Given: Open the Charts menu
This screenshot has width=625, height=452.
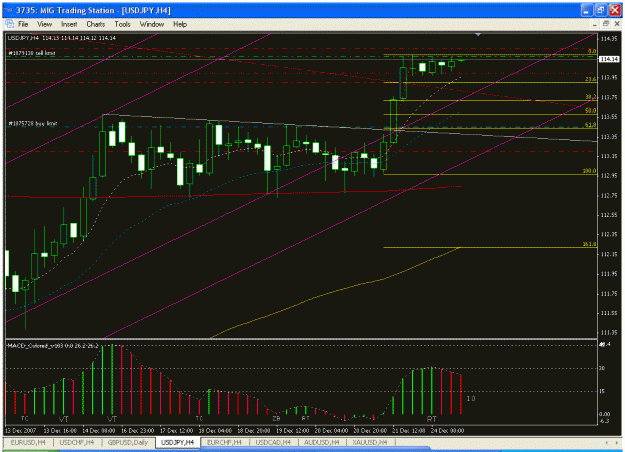Looking at the screenshot, I should pos(96,24).
